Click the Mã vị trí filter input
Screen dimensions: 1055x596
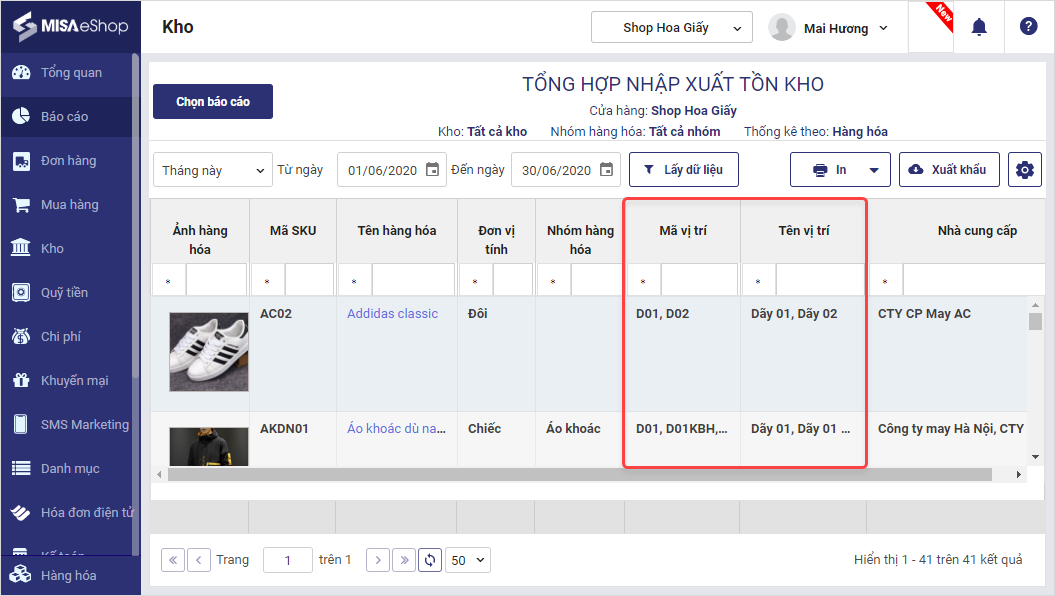(699, 280)
